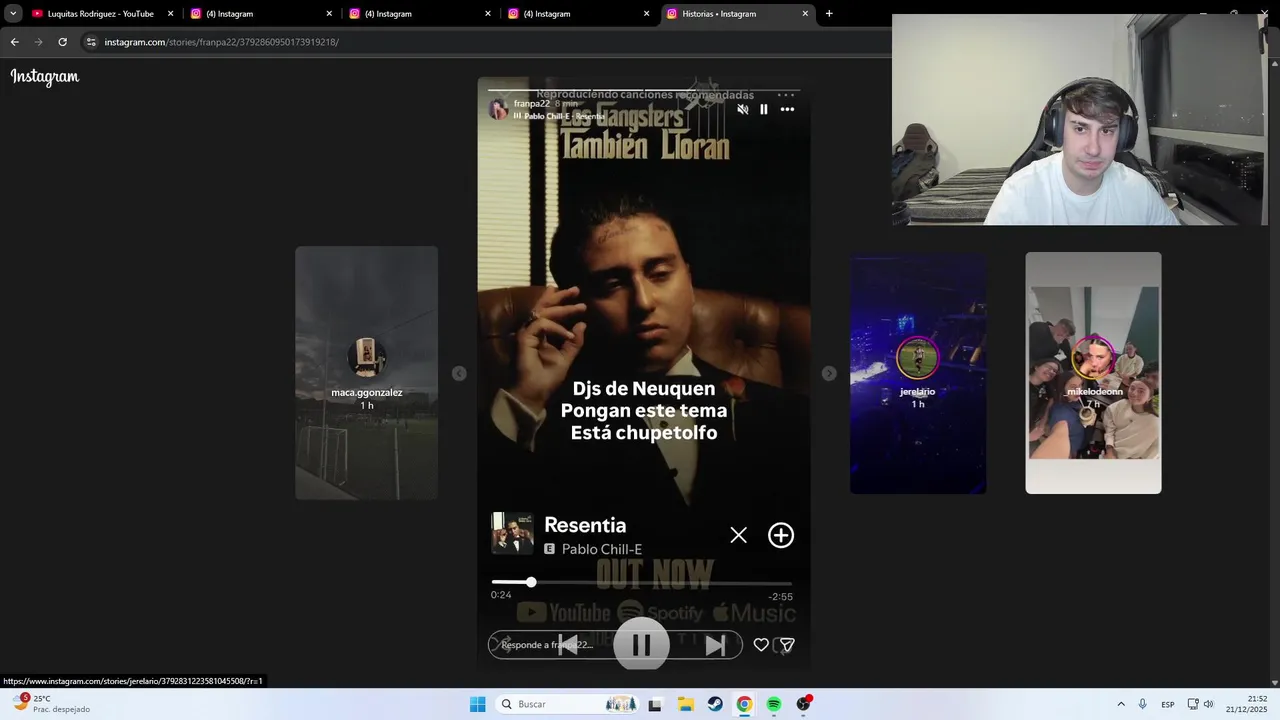Screen dimensions: 1280x720
Task: Close the Luquitas Rodriguez YouTube tab
Action: (x=170, y=14)
